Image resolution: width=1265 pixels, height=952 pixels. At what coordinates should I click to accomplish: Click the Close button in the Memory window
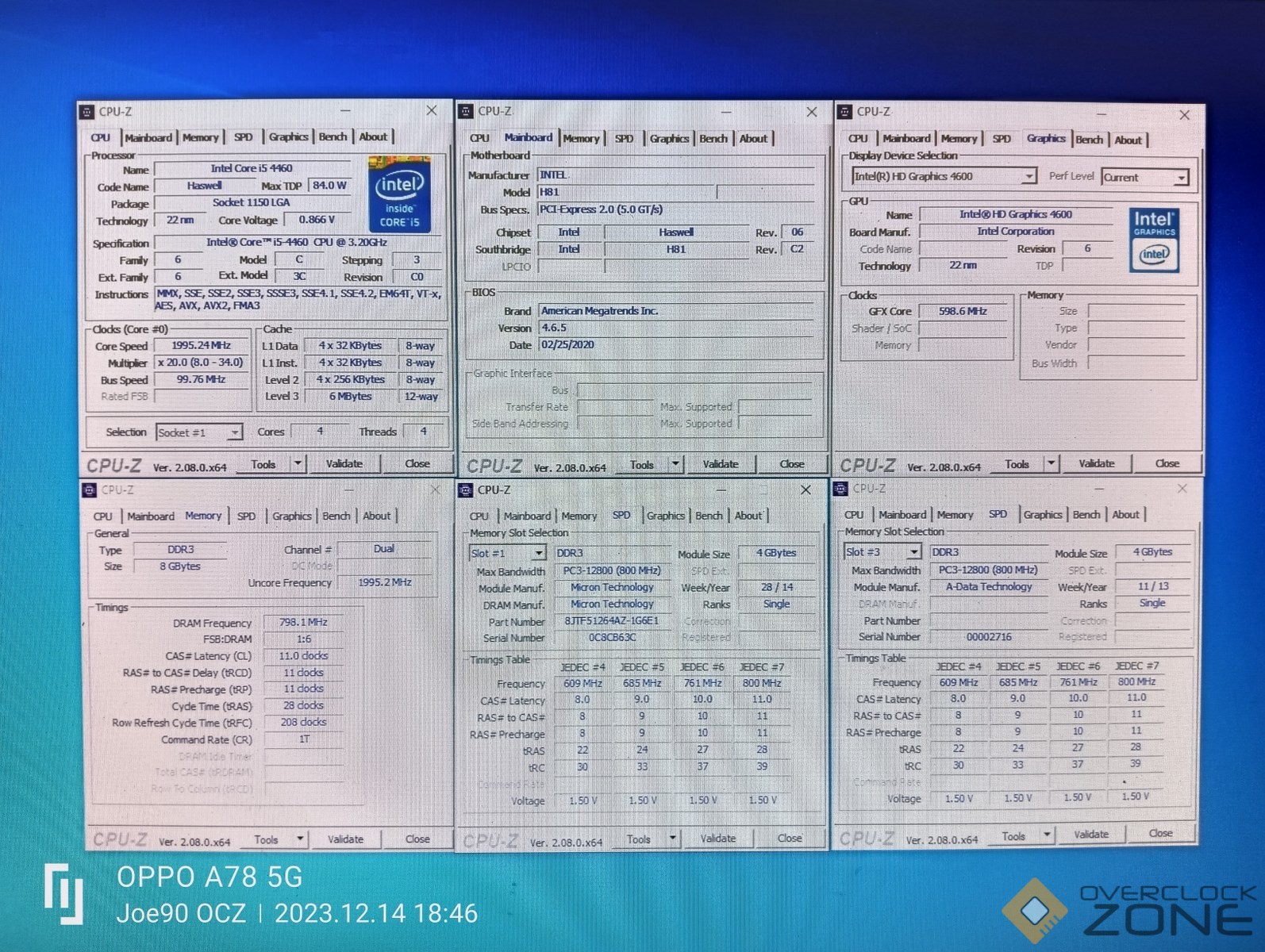[x=417, y=839]
